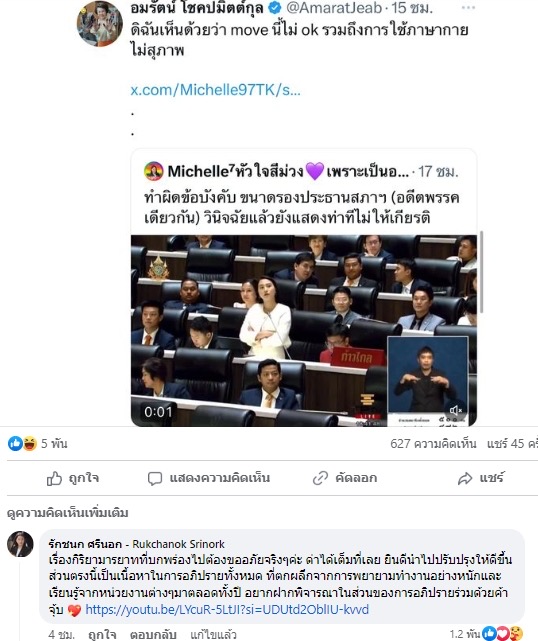
Task: Click the blue like reaction beside 5 พัน
Action: [x=15, y=443]
